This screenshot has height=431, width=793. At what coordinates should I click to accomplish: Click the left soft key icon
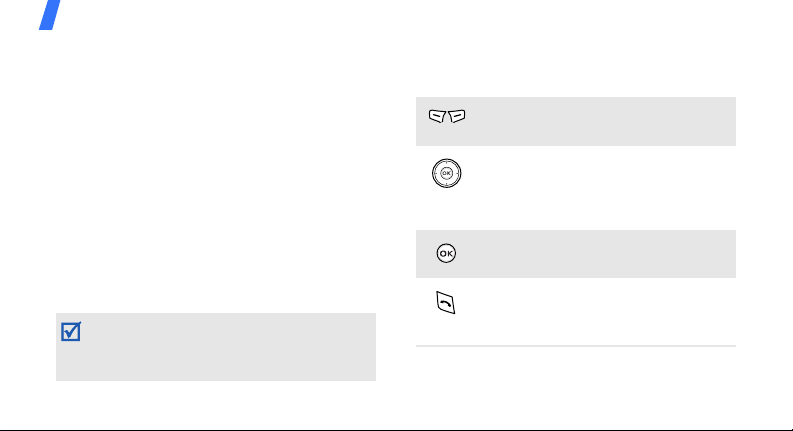click(x=437, y=116)
